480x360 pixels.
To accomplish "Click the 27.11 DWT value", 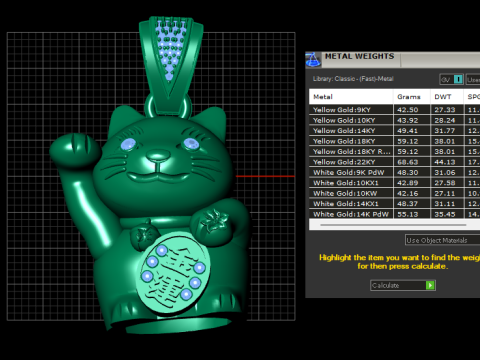I will click(444, 193).
